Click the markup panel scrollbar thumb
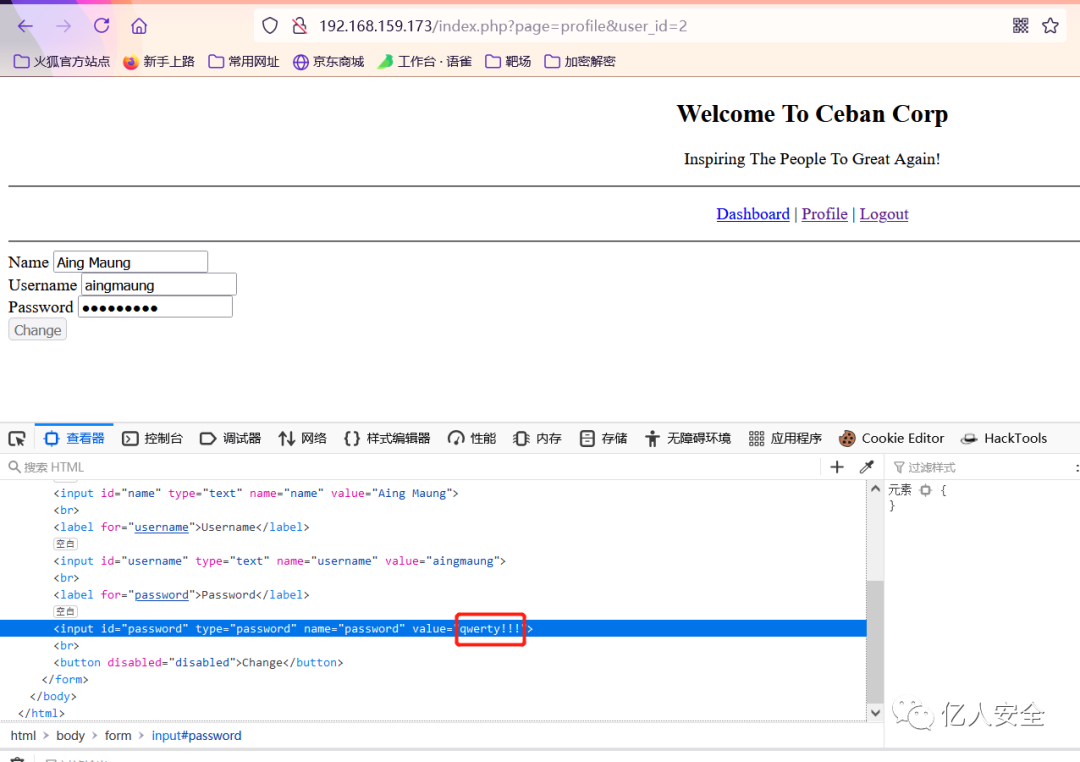Screen dimensions: 1080x762 pos(875,642)
